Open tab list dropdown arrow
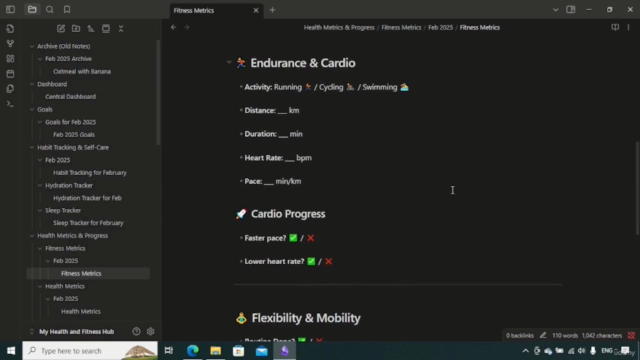 click(556, 10)
